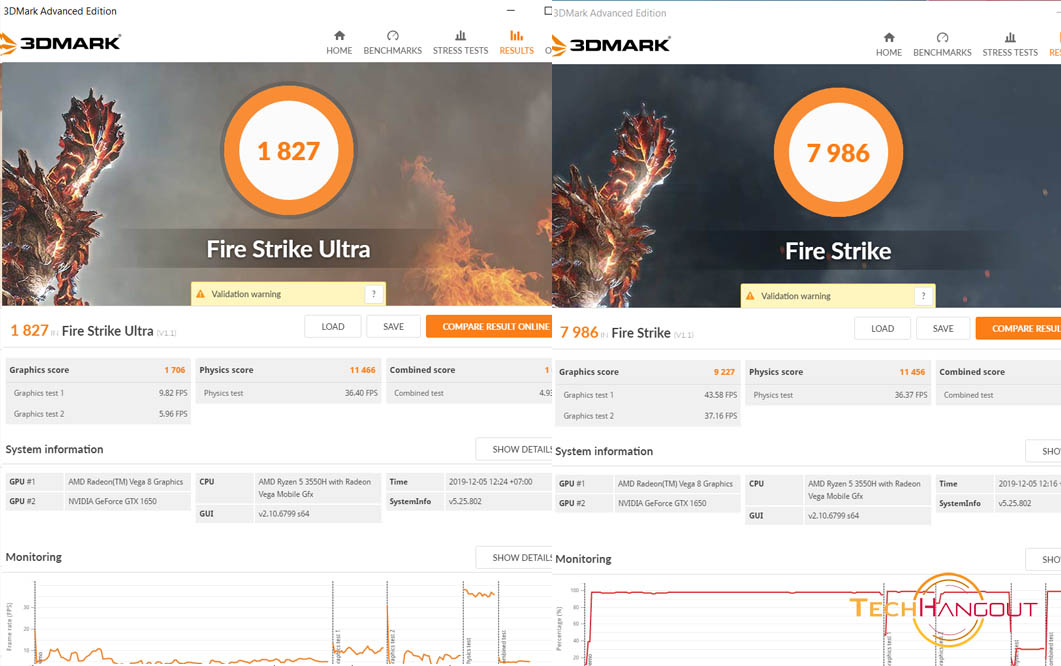Click the 7 986 score circle
The height and width of the screenshot is (666, 1061).
[x=838, y=152]
